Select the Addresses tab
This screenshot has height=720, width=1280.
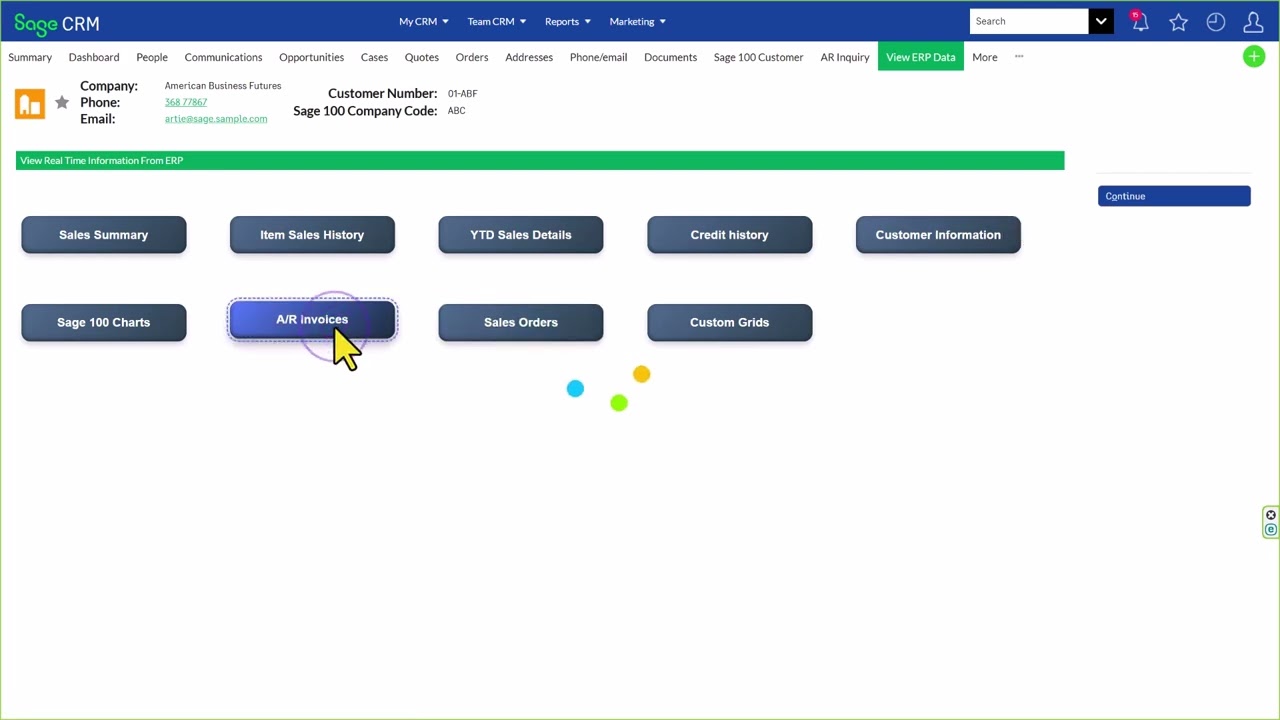tap(529, 57)
